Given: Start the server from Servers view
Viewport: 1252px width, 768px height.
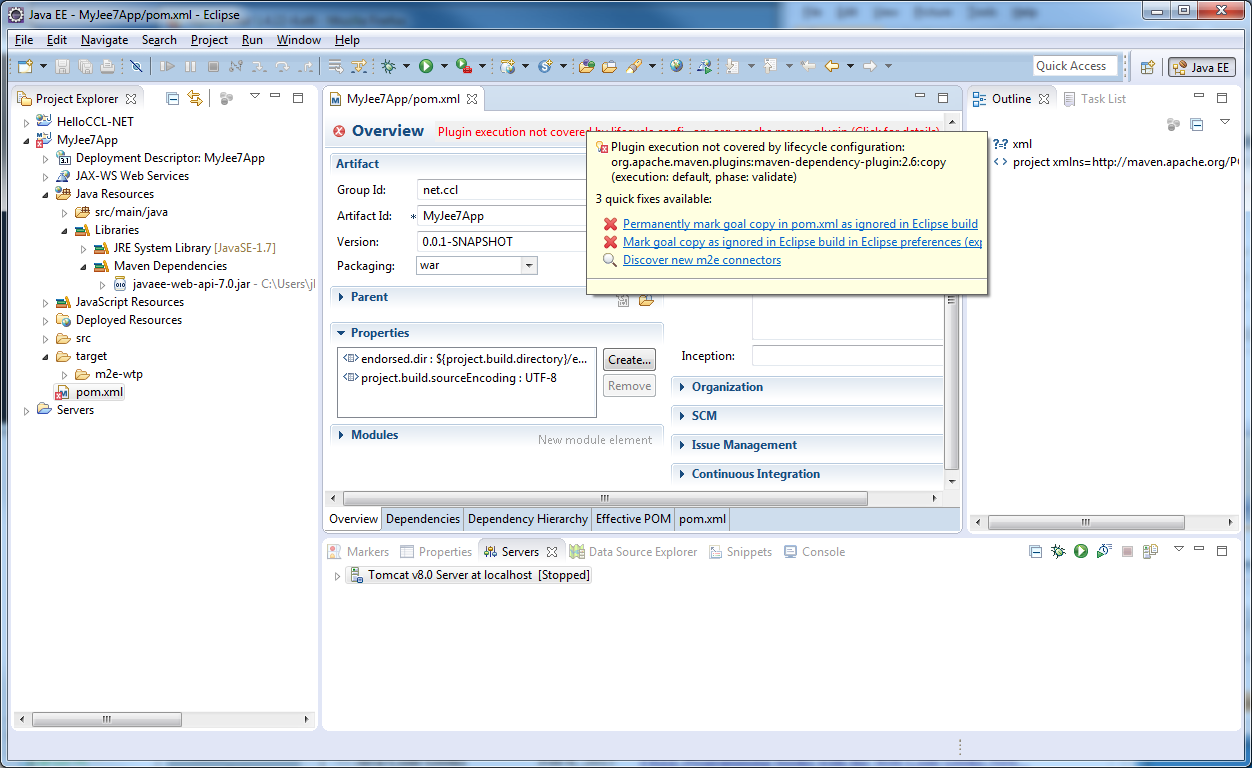Looking at the screenshot, I should [1080, 551].
